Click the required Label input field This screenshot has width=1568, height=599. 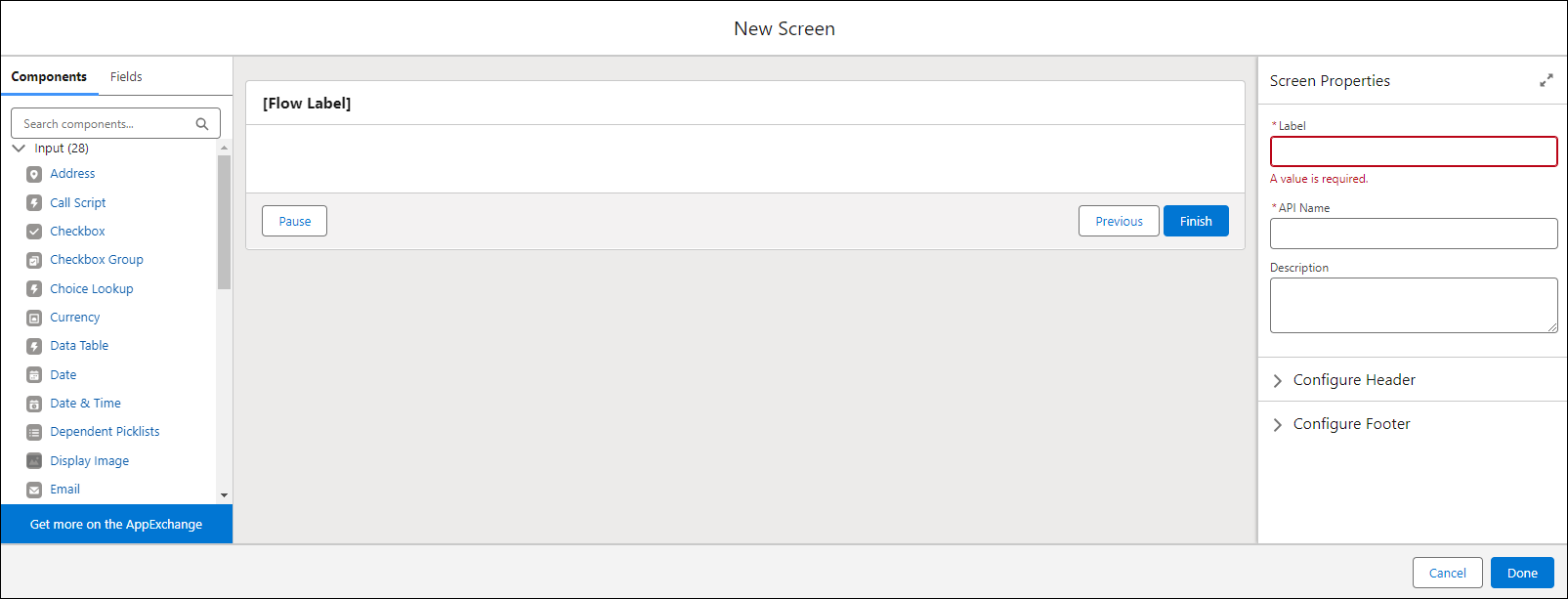(1414, 151)
